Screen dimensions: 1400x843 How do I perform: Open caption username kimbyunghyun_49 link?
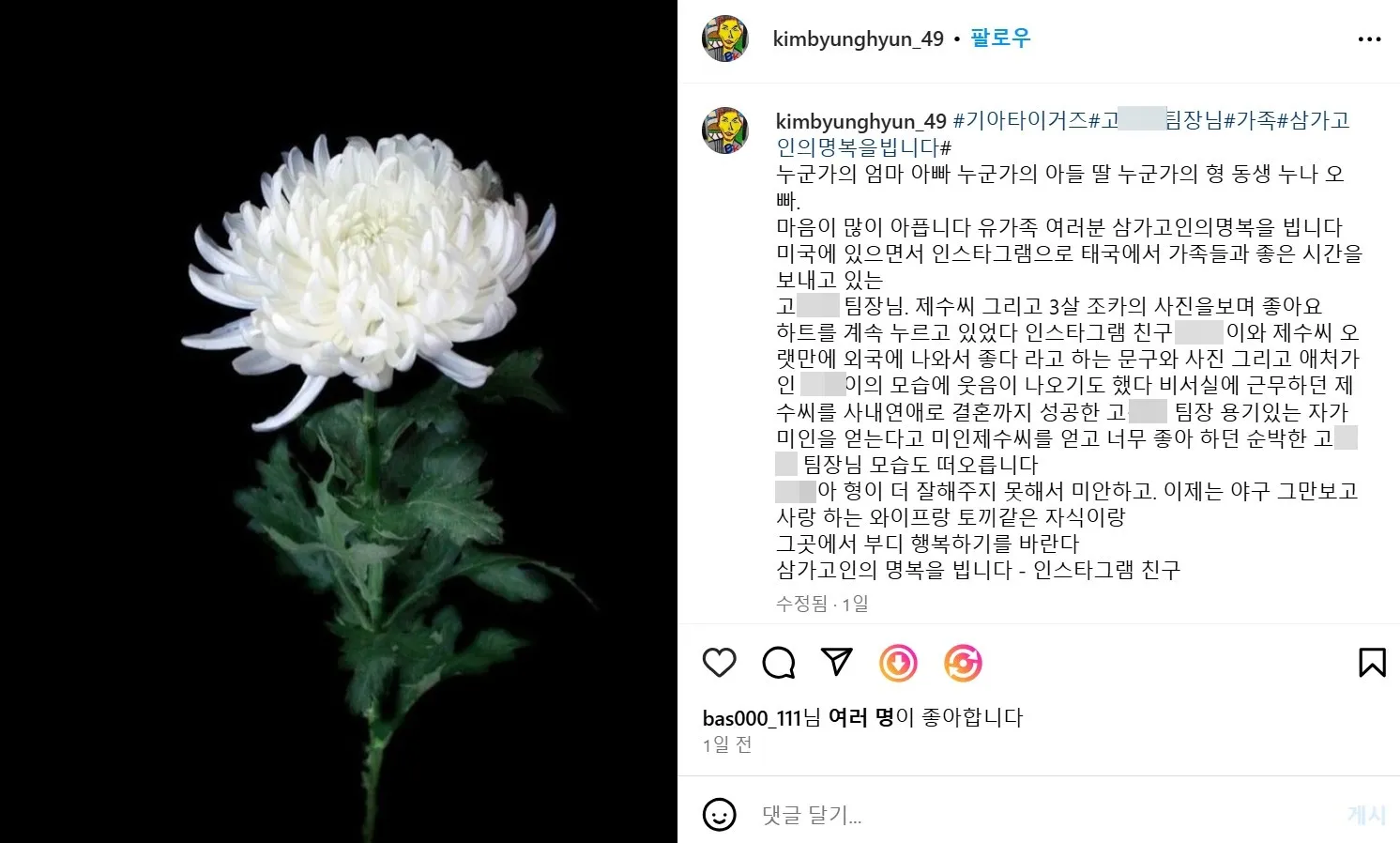[x=861, y=121]
